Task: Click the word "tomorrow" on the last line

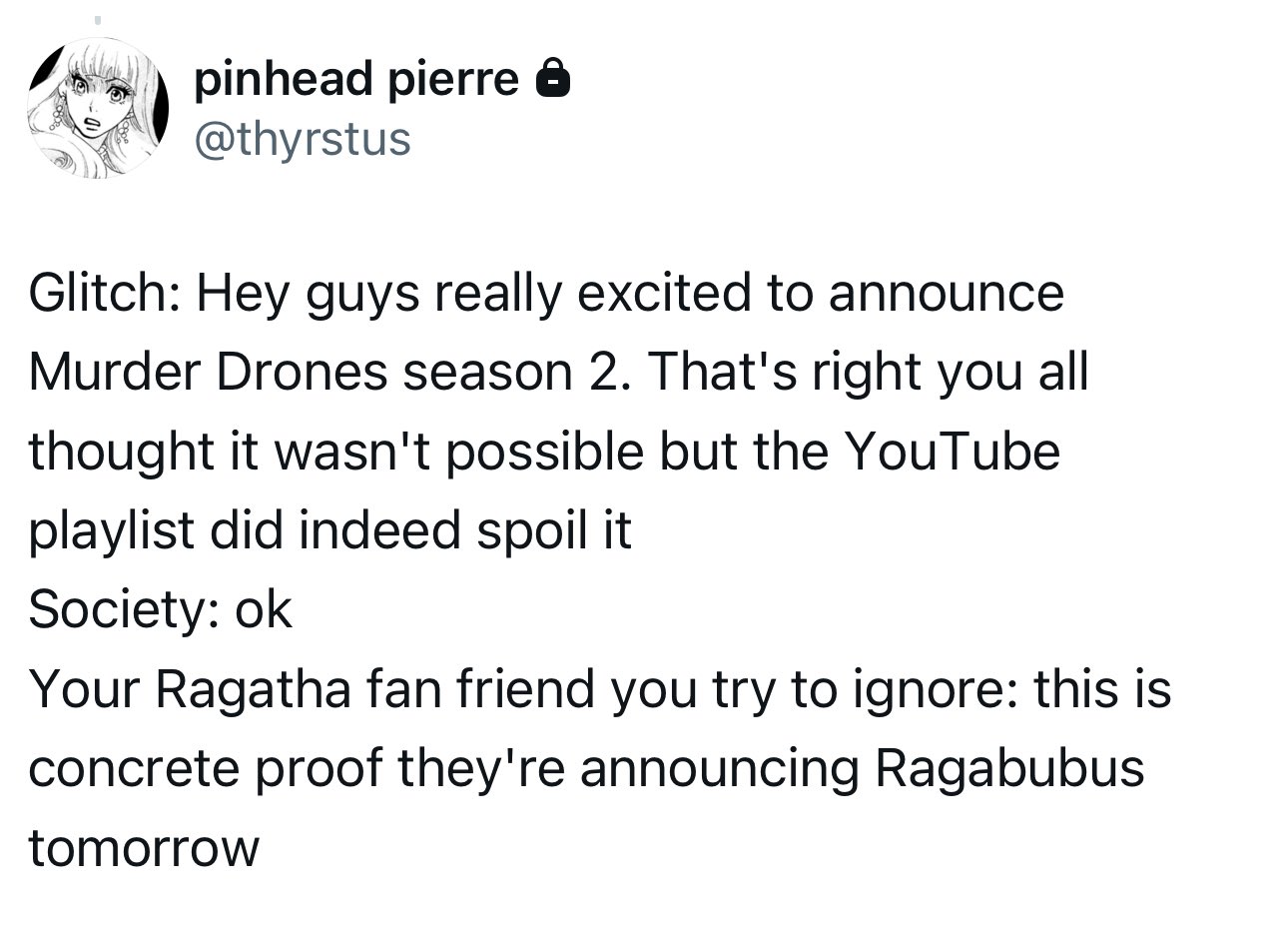Action: [144, 848]
